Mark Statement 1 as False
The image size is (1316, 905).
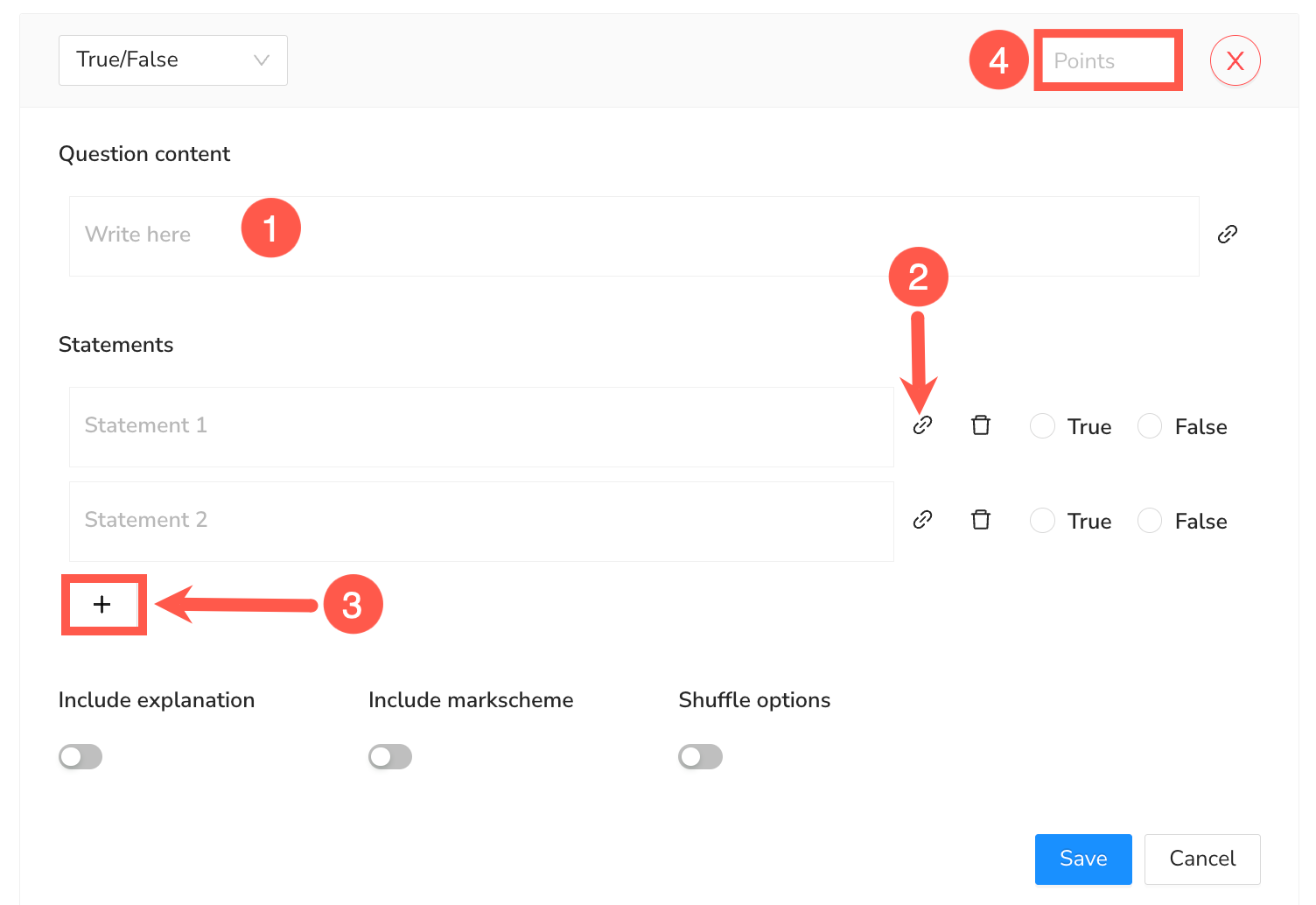1150,426
